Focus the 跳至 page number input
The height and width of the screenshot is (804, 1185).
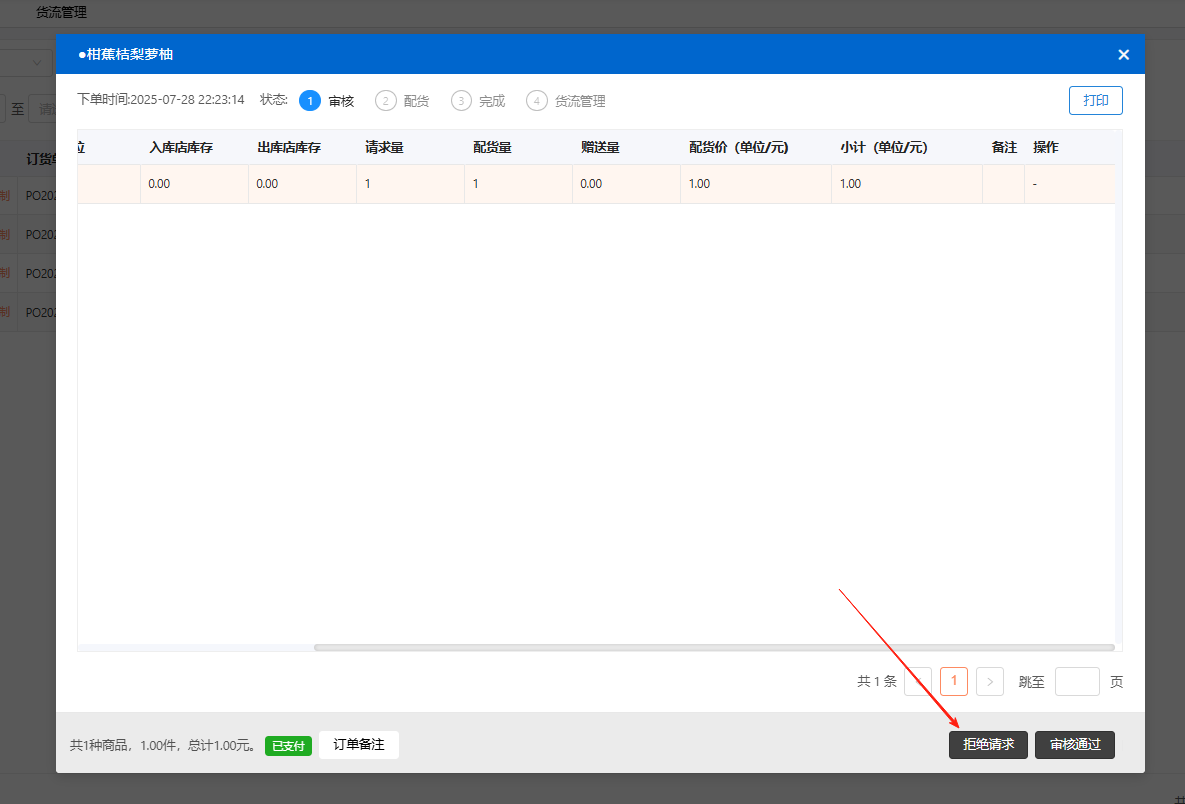1077,682
